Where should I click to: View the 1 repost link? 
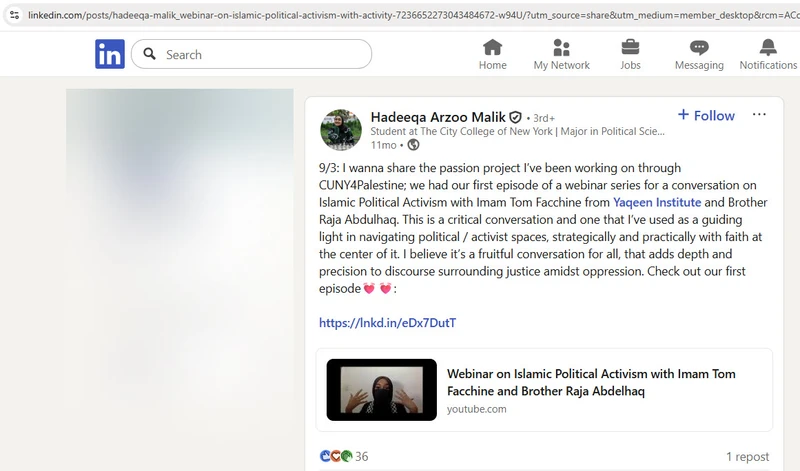tap(747, 456)
